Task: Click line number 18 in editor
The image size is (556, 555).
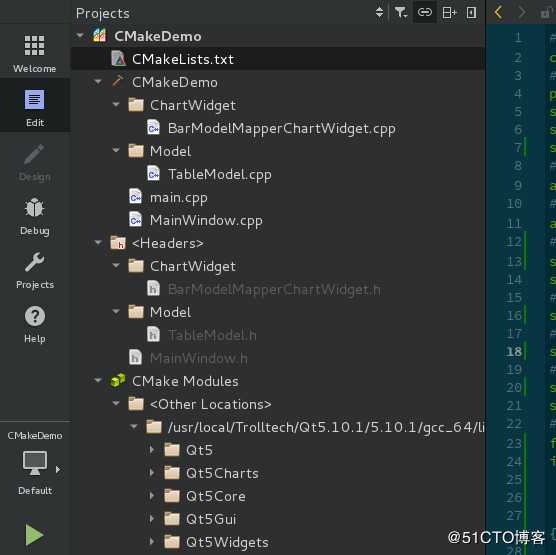Action: click(514, 352)
